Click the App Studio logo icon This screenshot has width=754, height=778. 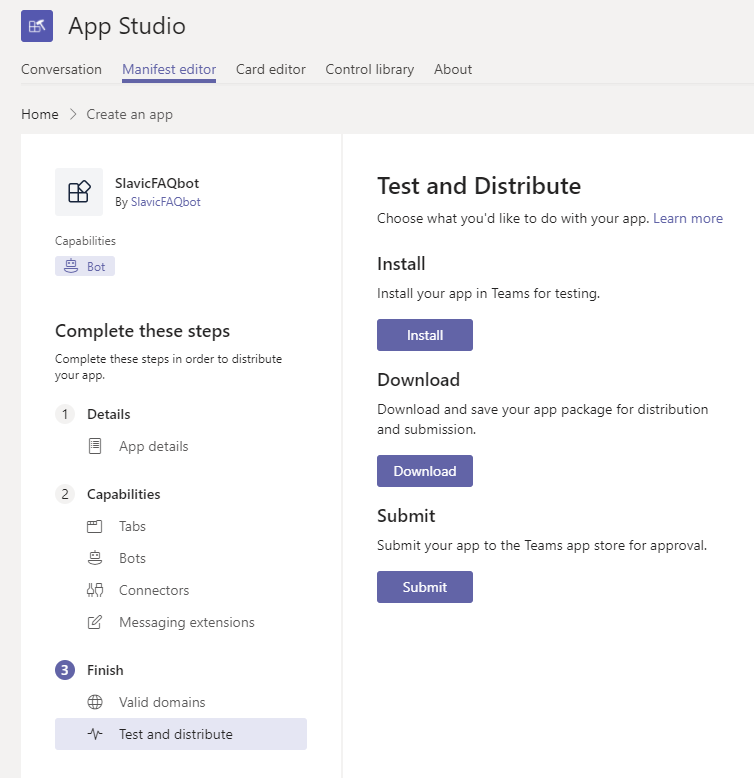pos(37,26)
